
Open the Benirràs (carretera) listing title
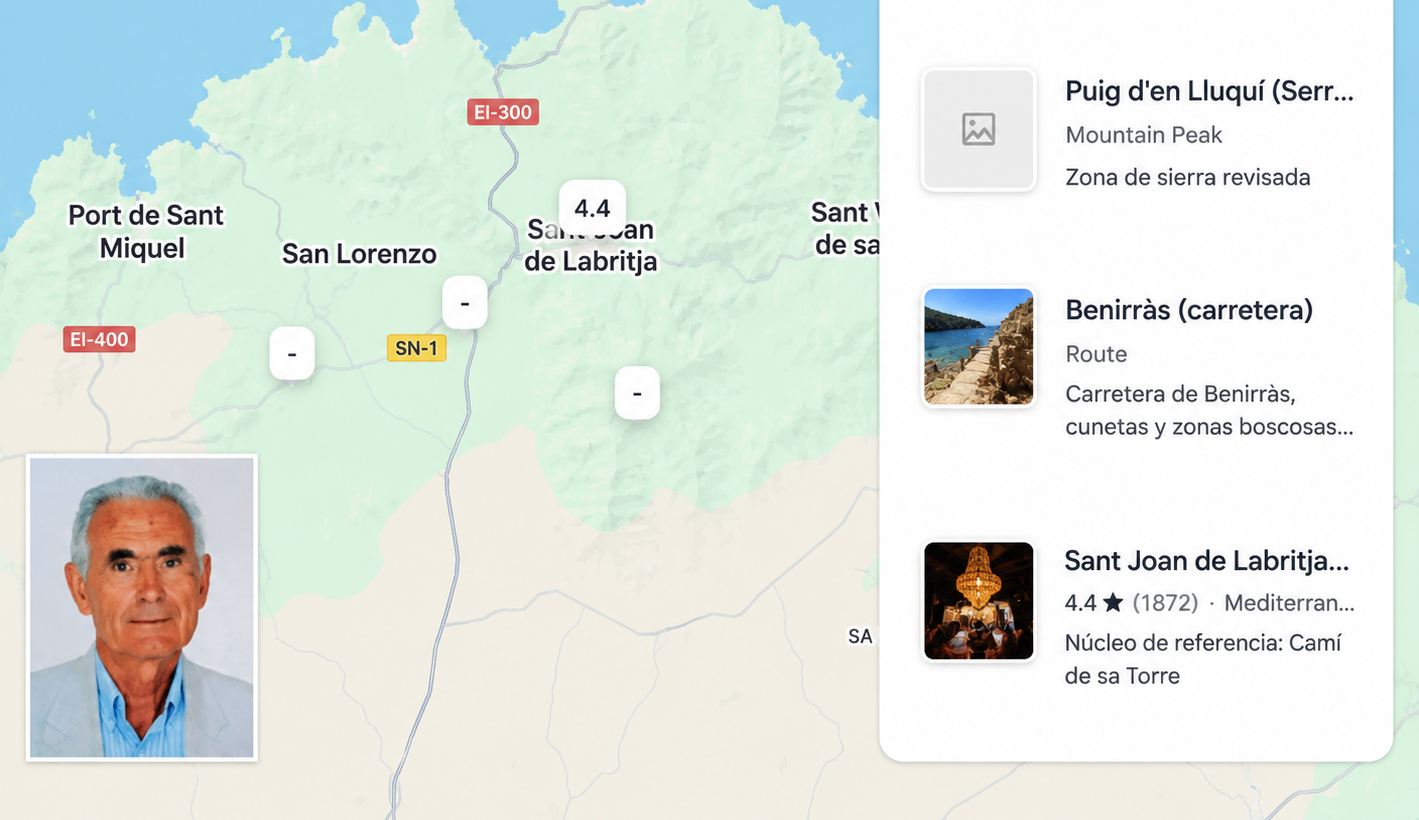[x=1189, y=310]
